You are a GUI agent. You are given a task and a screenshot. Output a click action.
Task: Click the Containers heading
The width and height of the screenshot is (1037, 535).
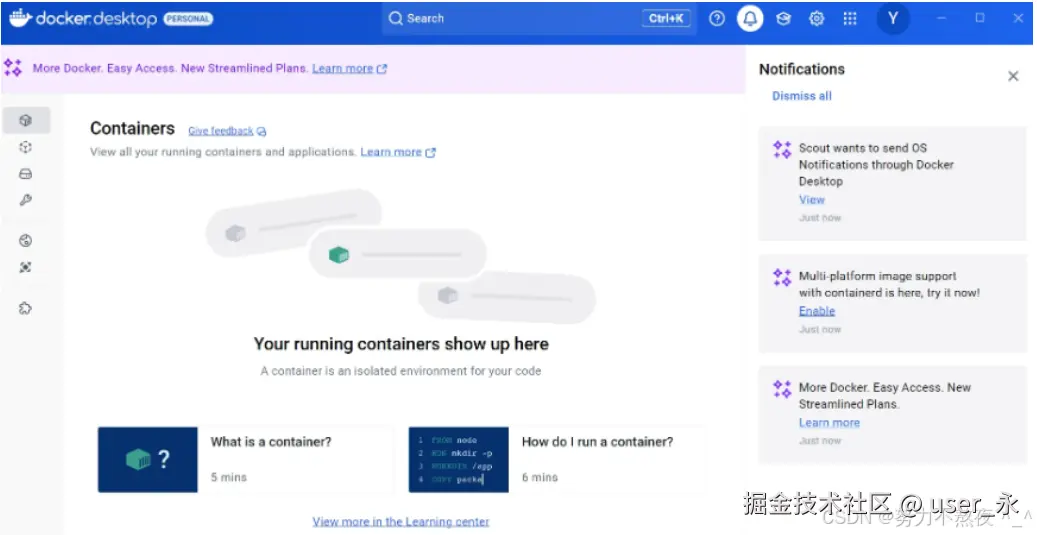132,128
